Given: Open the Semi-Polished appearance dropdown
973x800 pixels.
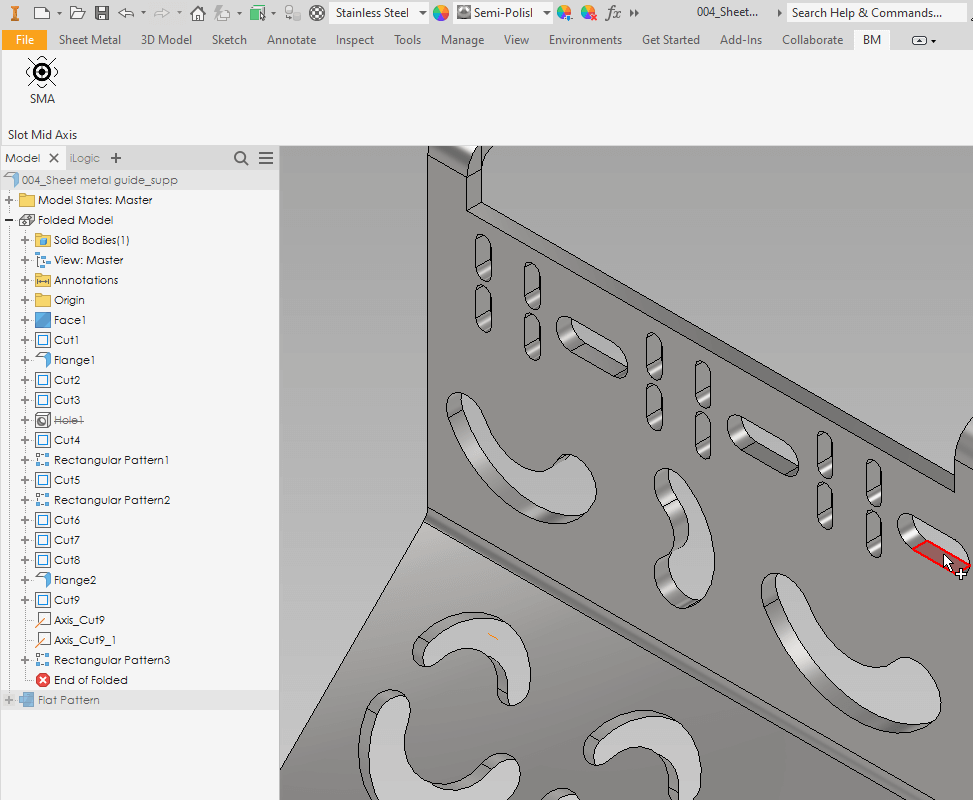Looking at the screenshot, I should (x=545, y=13).
